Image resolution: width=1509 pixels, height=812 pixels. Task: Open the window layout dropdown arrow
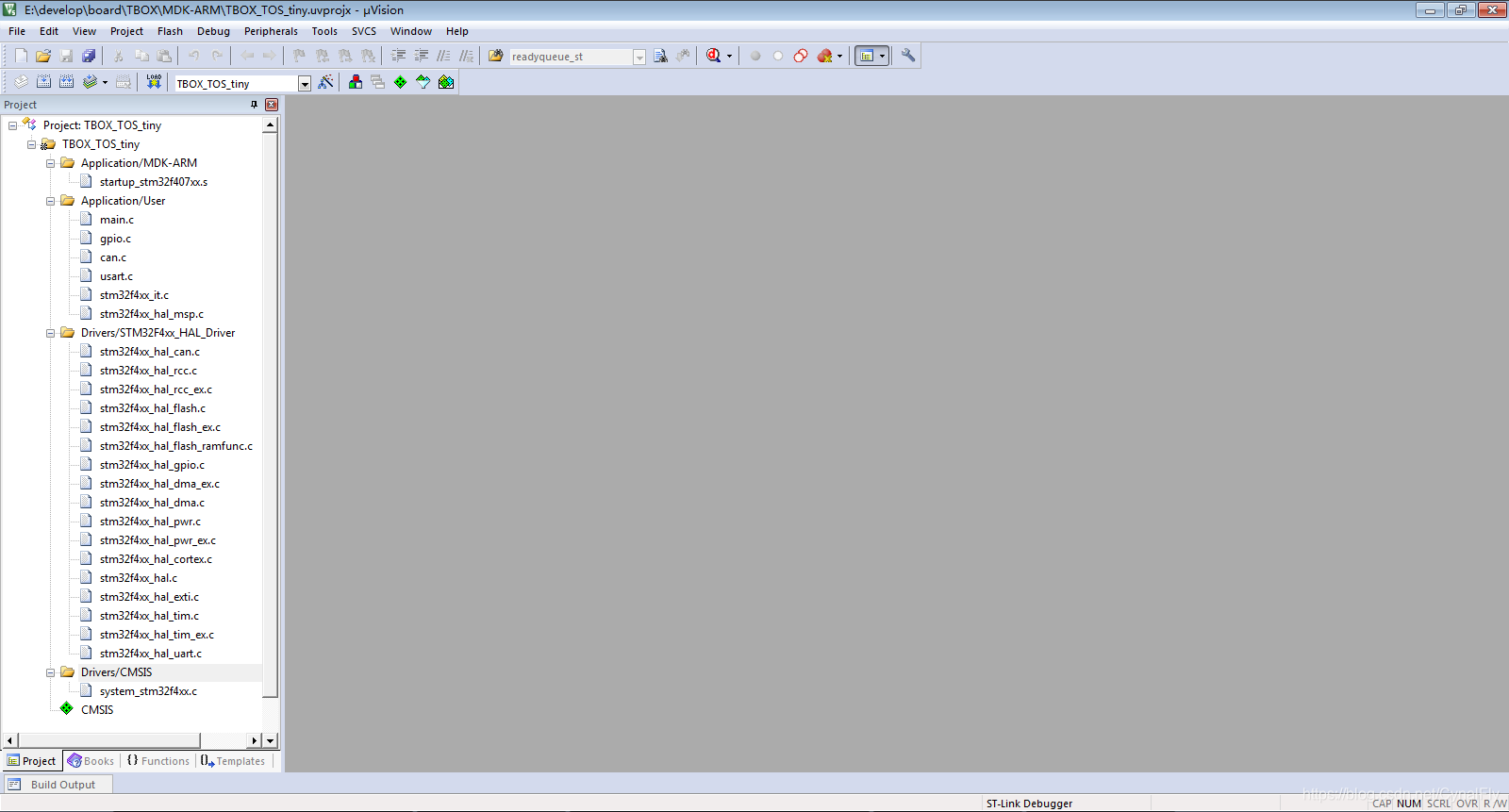pos(883,56)
